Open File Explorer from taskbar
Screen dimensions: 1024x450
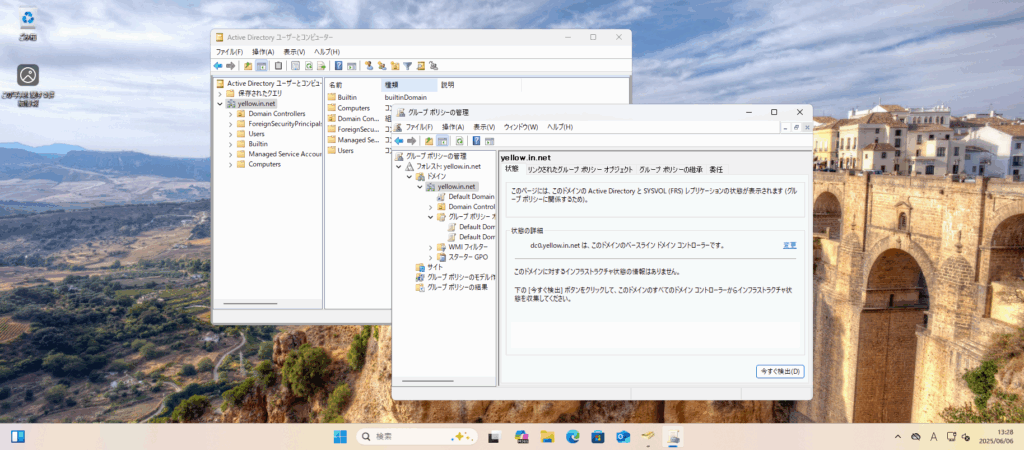point(547,436)
